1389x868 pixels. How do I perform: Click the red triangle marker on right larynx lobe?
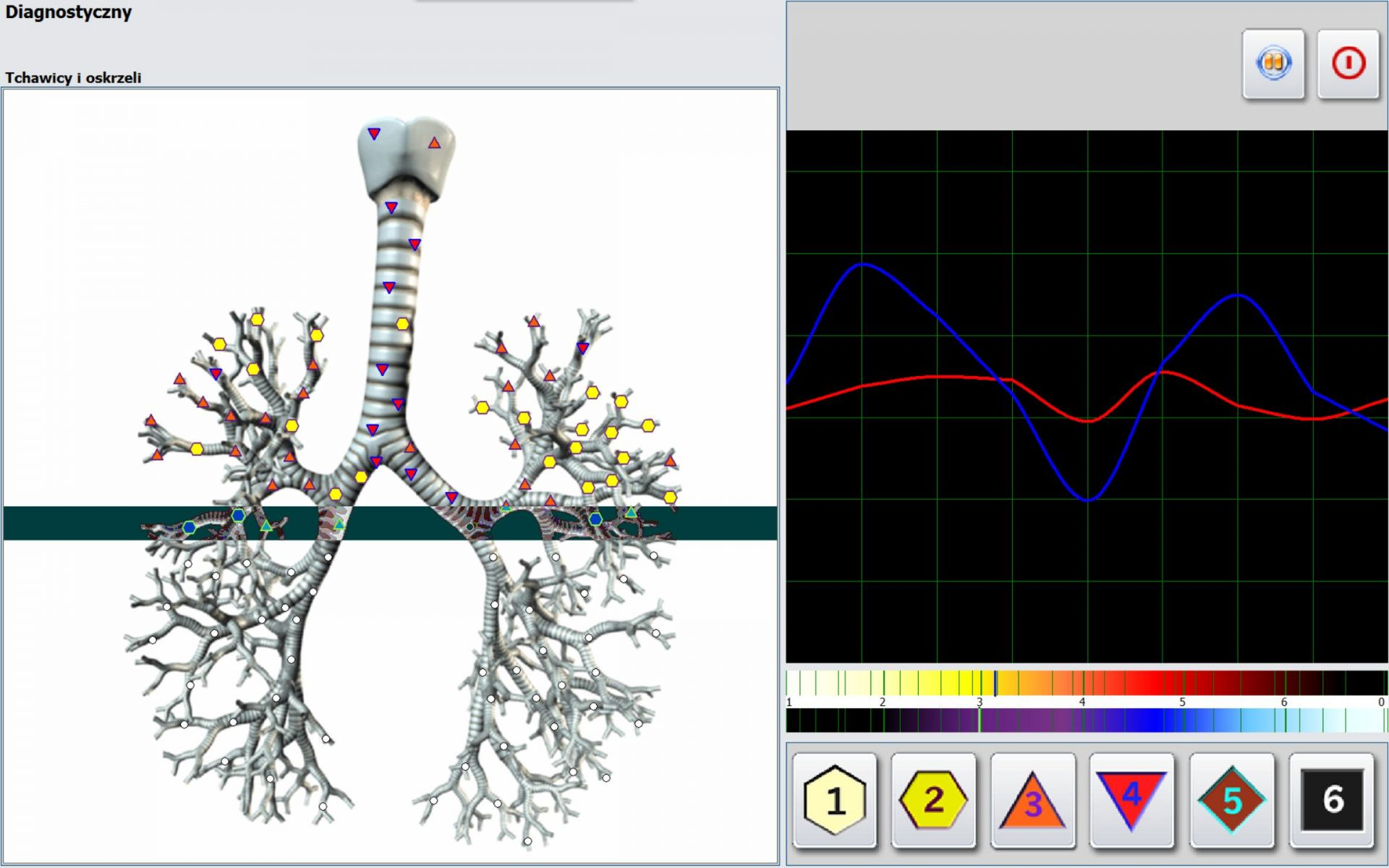[x=434, y=143]
